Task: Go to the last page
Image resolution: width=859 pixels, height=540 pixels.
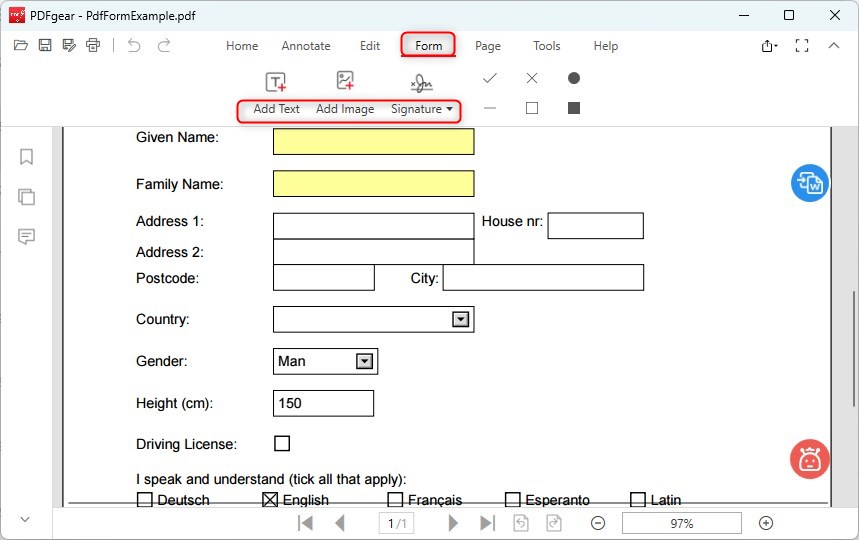Action: tap(487, 523)
